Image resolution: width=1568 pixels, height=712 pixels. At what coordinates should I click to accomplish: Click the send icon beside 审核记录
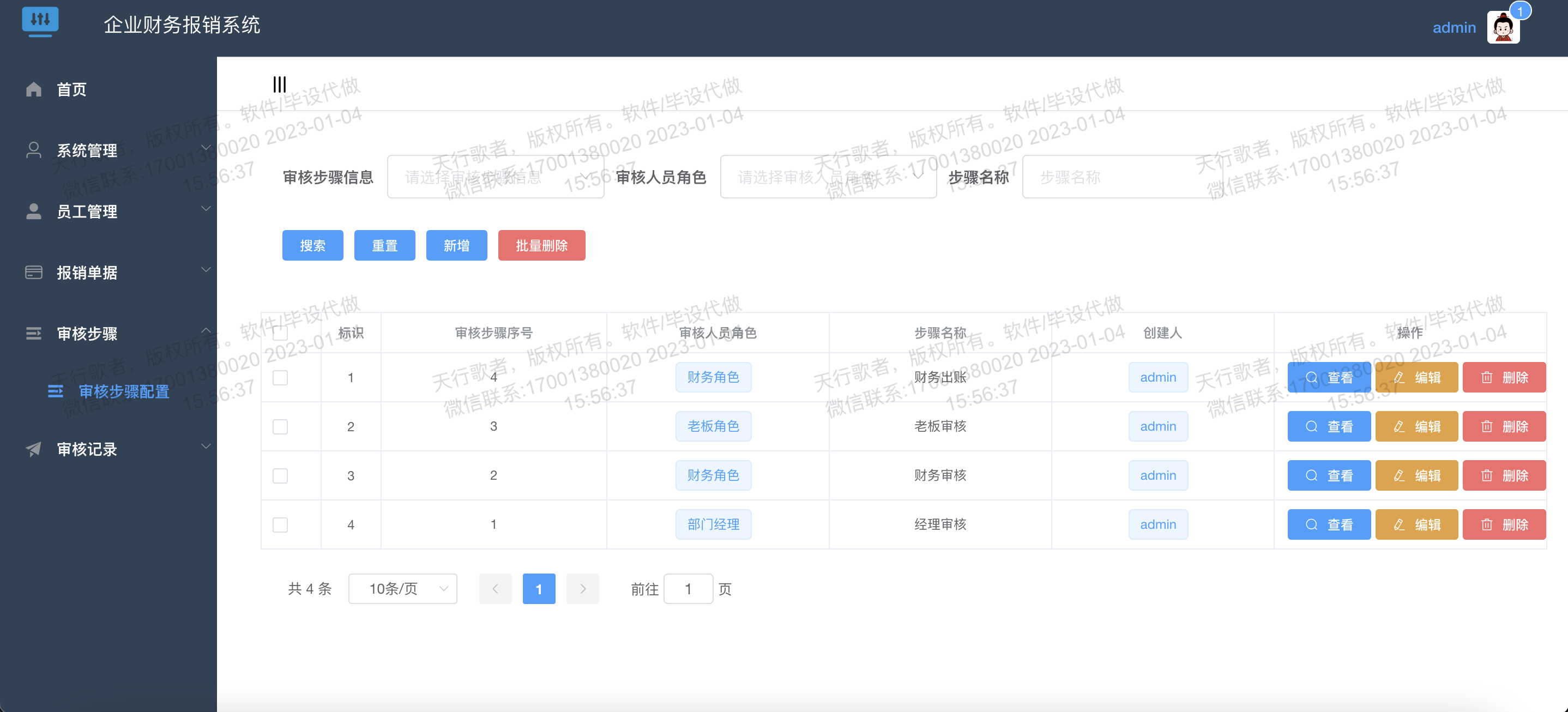[33, 449]
